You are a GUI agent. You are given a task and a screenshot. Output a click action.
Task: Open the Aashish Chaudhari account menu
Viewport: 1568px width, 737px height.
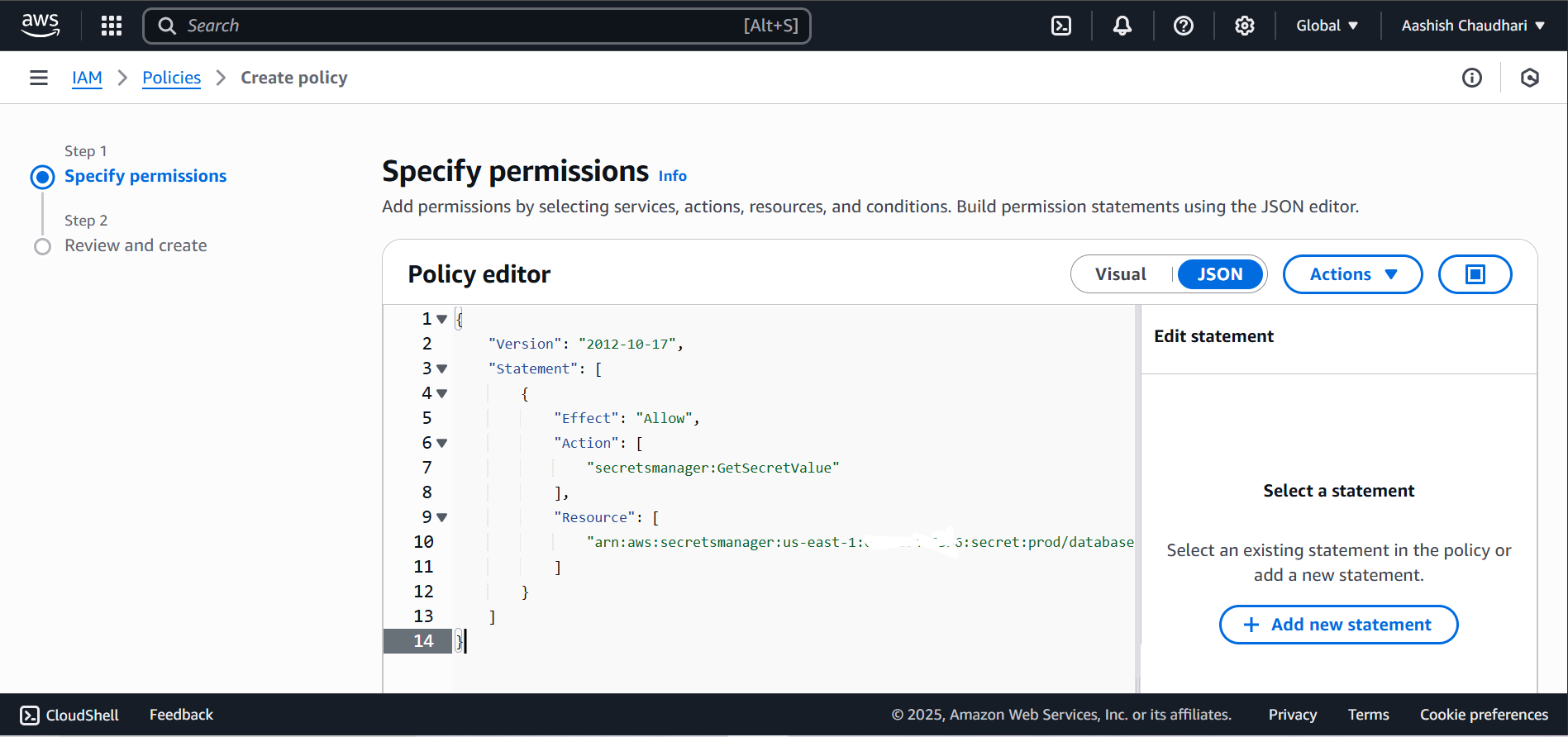[x=1472, y=26]
